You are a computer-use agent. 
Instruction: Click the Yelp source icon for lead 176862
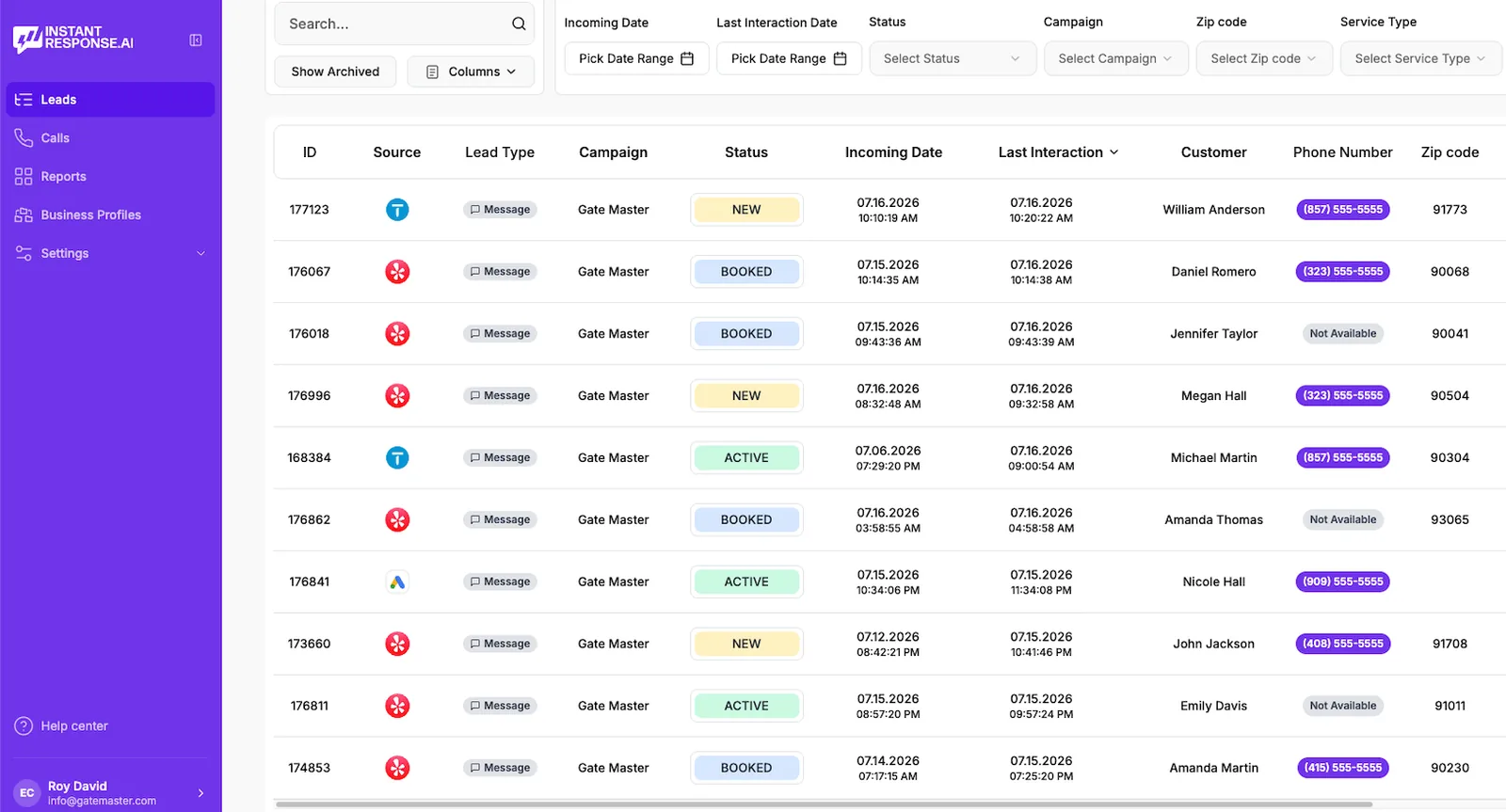397,520
